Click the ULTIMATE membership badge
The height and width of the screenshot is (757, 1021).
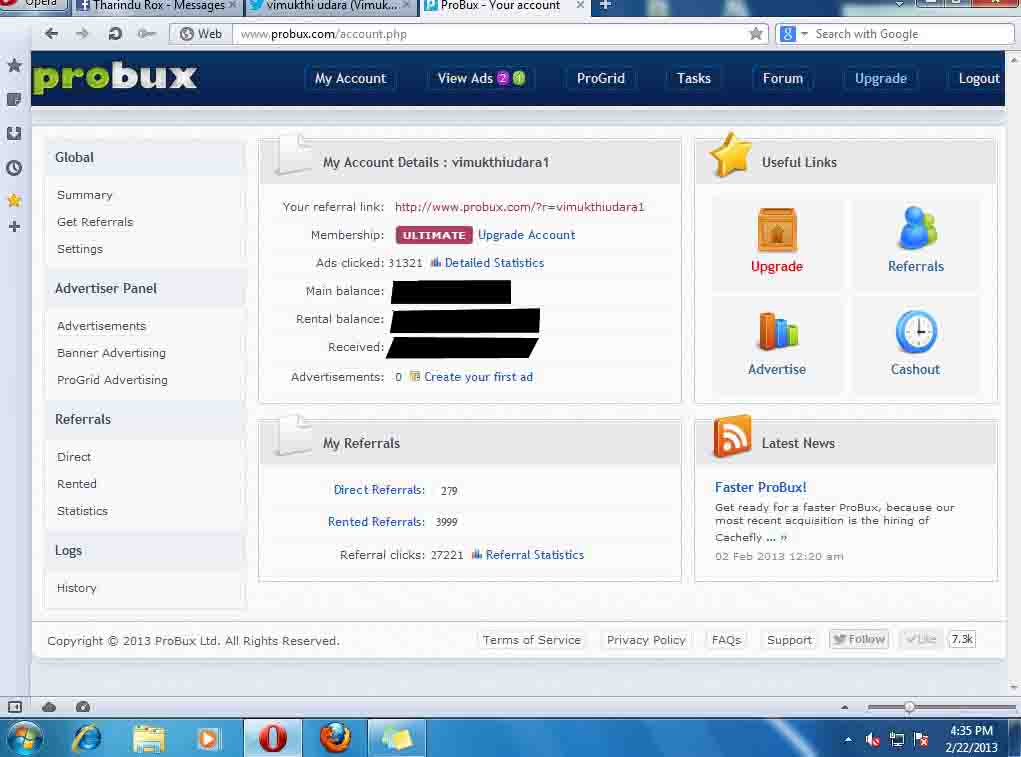pos(433,235)
